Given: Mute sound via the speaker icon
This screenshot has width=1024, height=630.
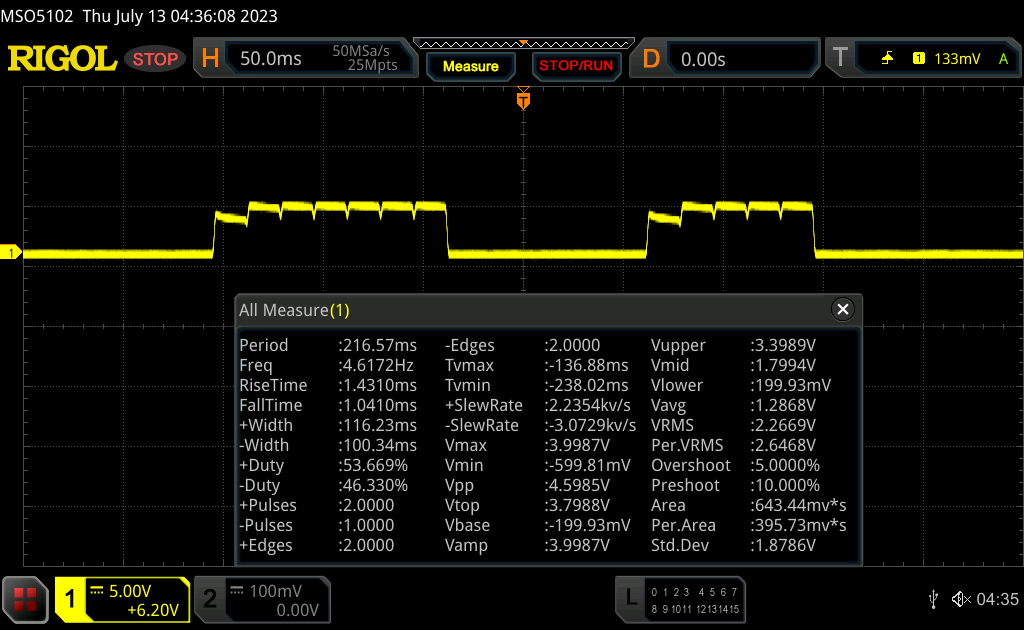Looking at the screenshot, I should 960,599.
